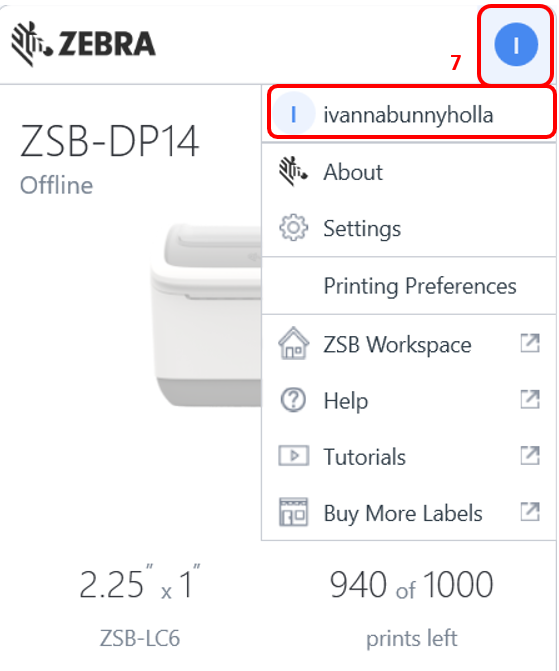
Task: Click the printer image thumbnail
Action: pyautogui.click(x=206, y=315)
